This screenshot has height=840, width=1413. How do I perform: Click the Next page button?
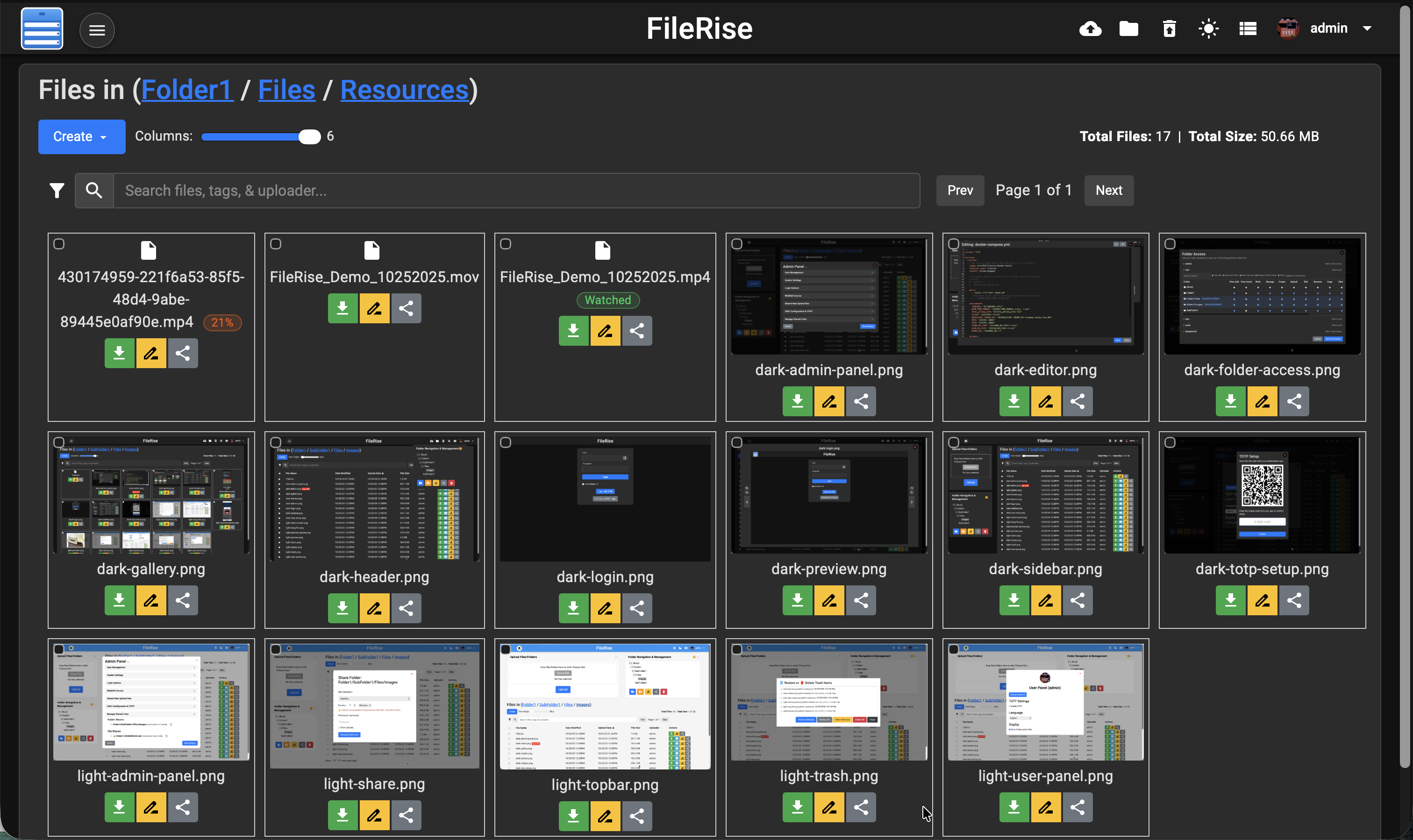pos(1108,191)
